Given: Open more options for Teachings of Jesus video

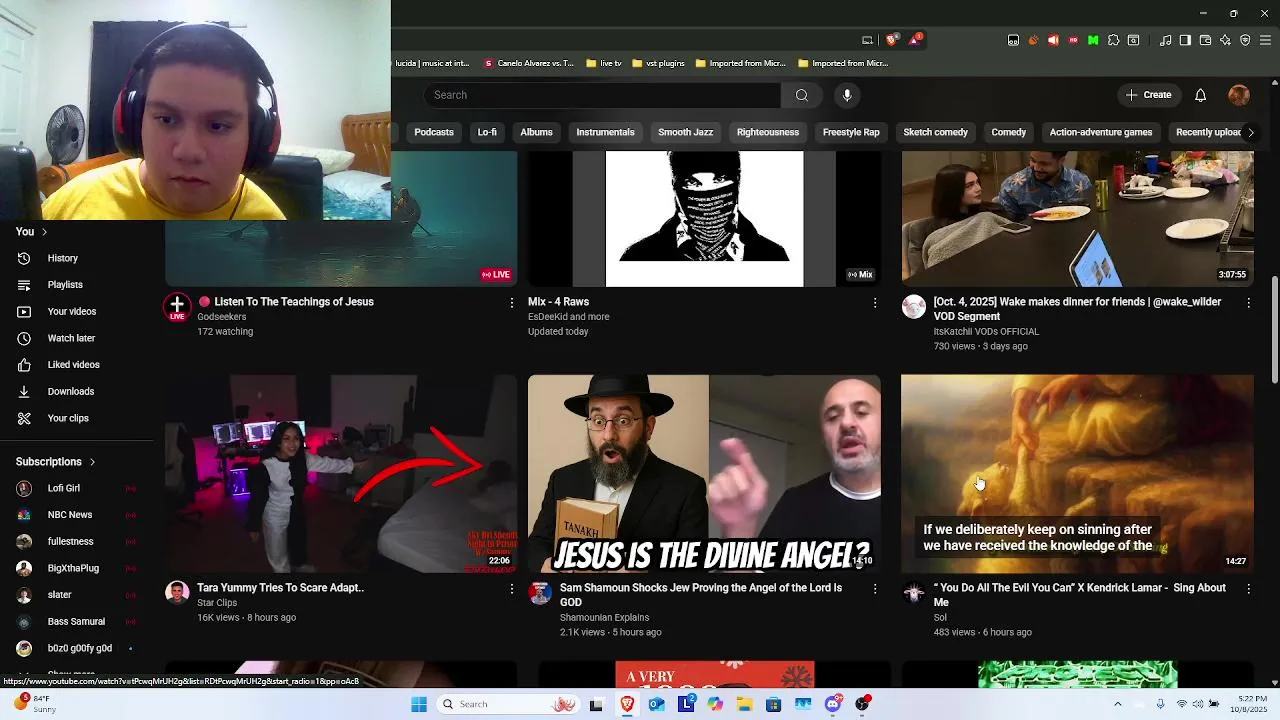Looking at the screenshot, I should click(x=512, y=302).
